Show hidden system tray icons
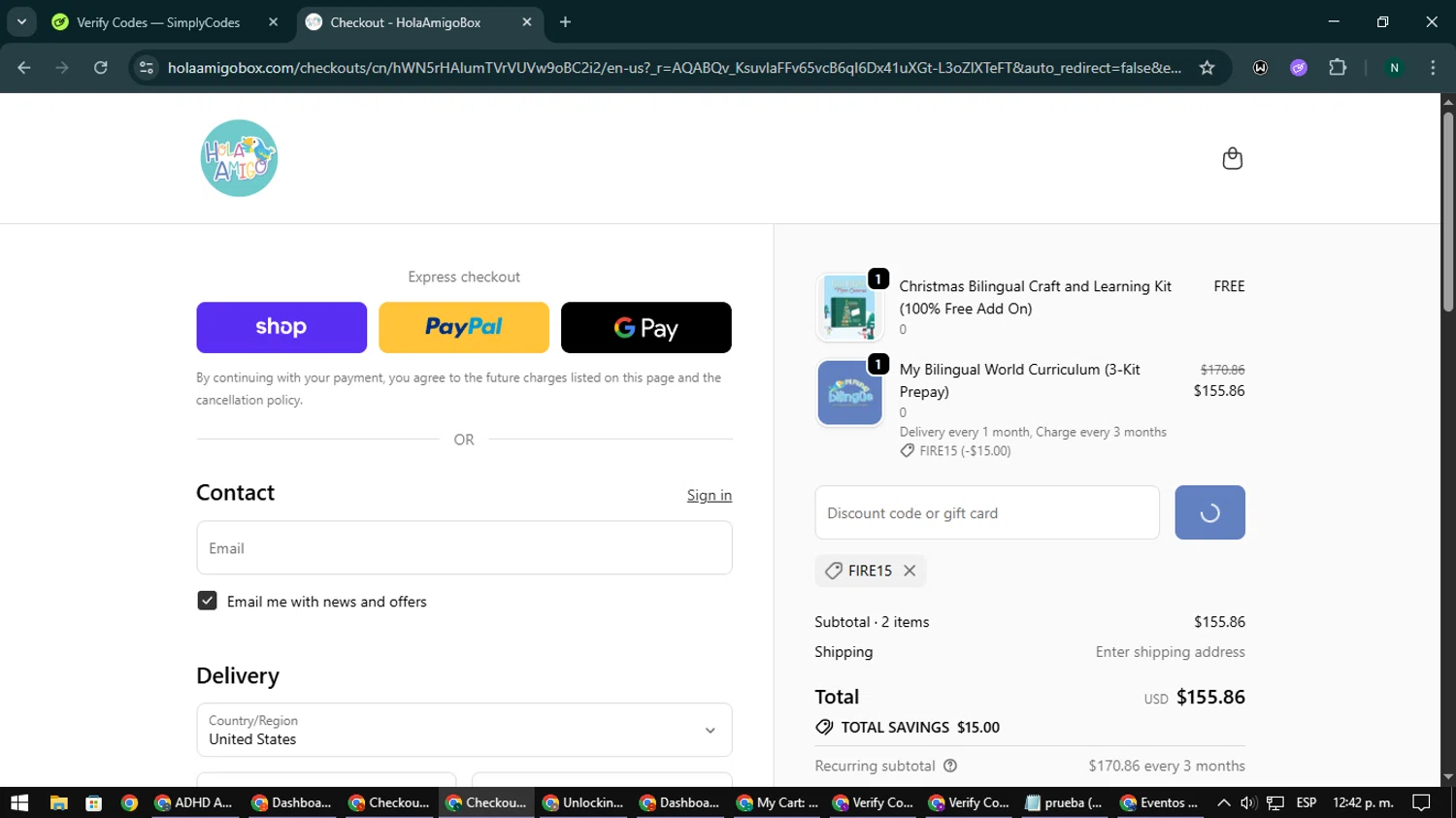 (x=1224, y=802)
